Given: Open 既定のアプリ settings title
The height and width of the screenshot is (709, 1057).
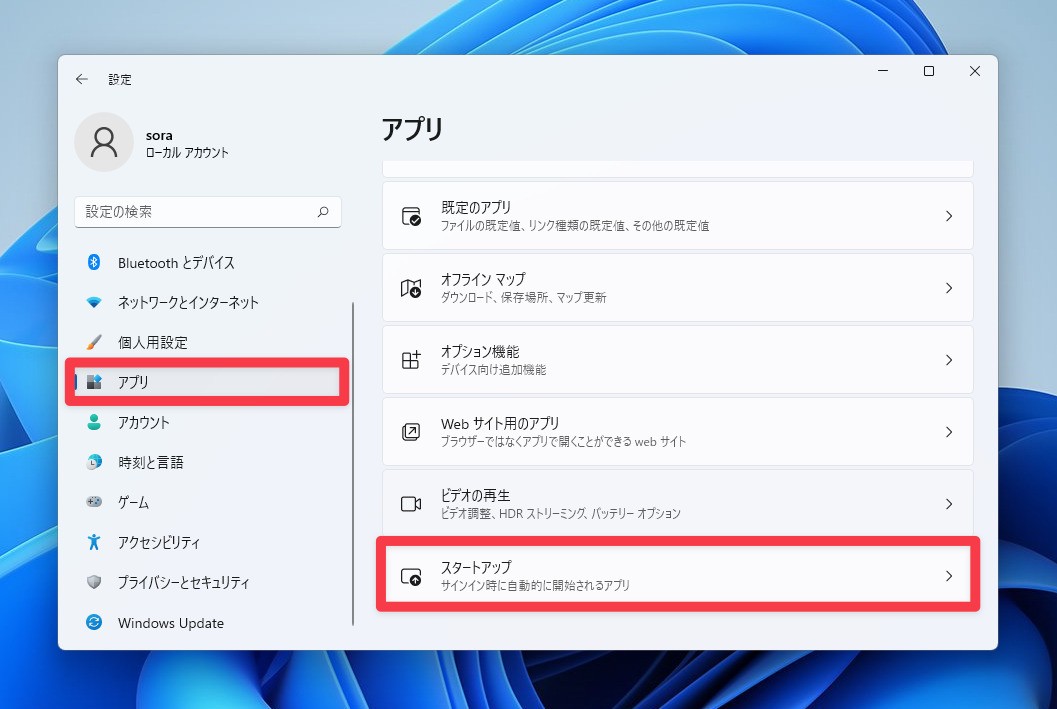Looking at the screenshot, I should pos(476,208).
